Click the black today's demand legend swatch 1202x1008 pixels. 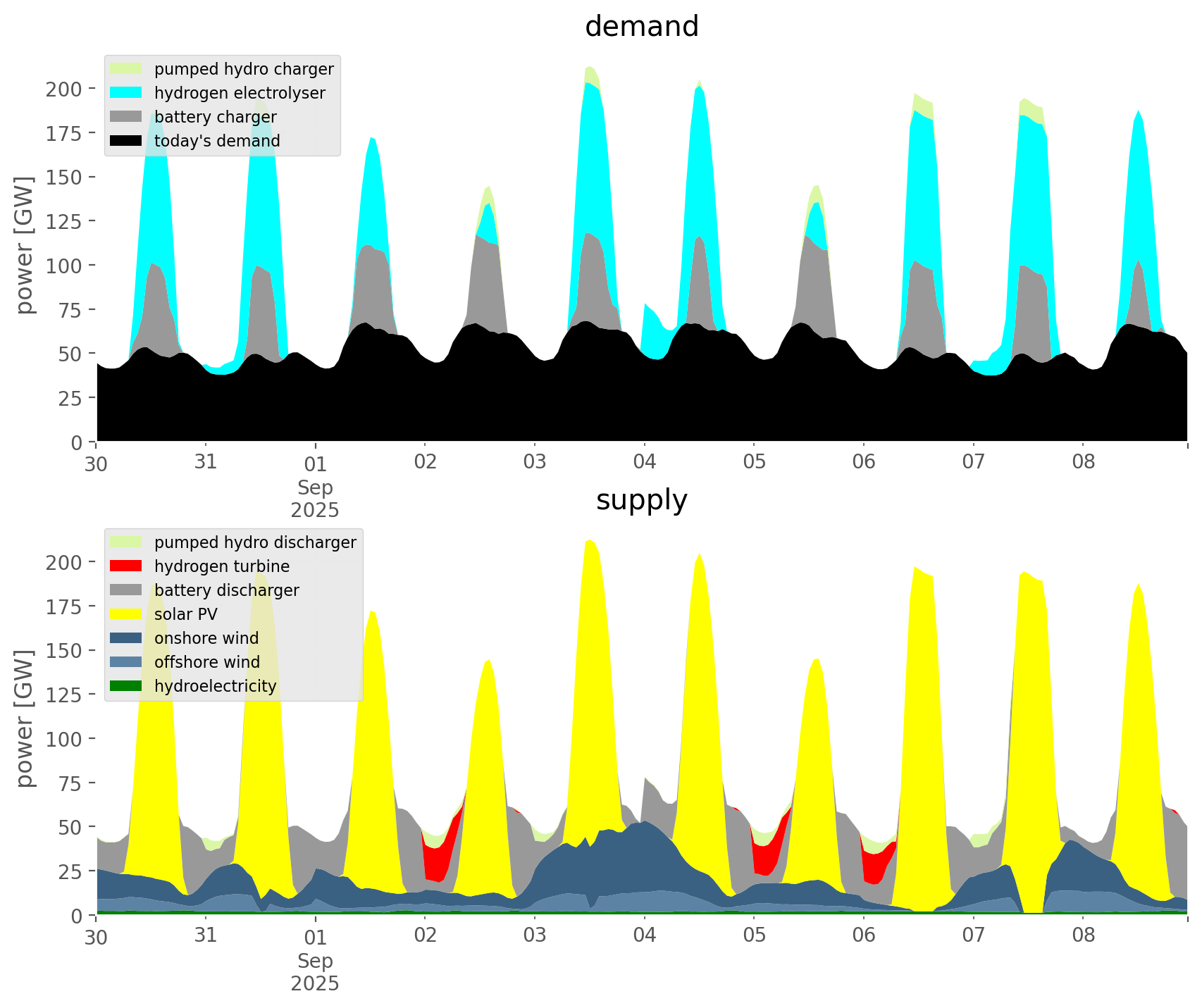126,141
